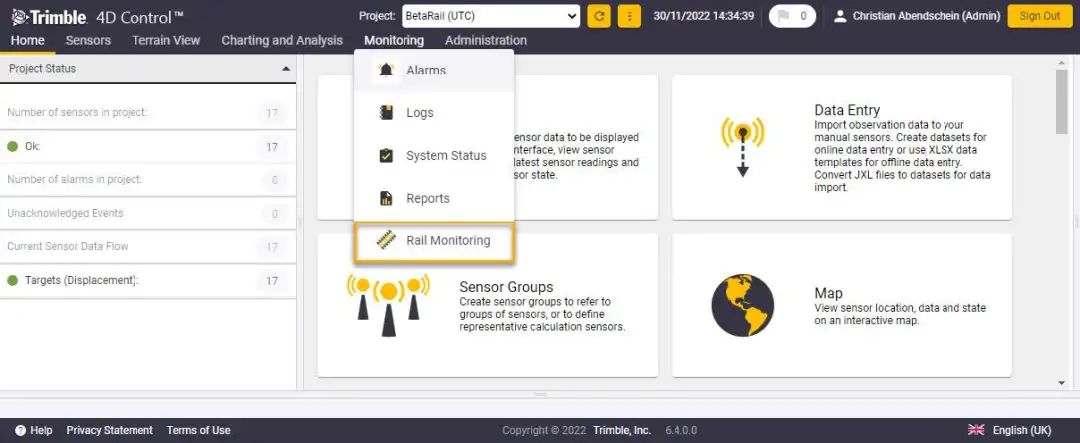
Task: Go to the Home tab
Action: click(28, 40)
